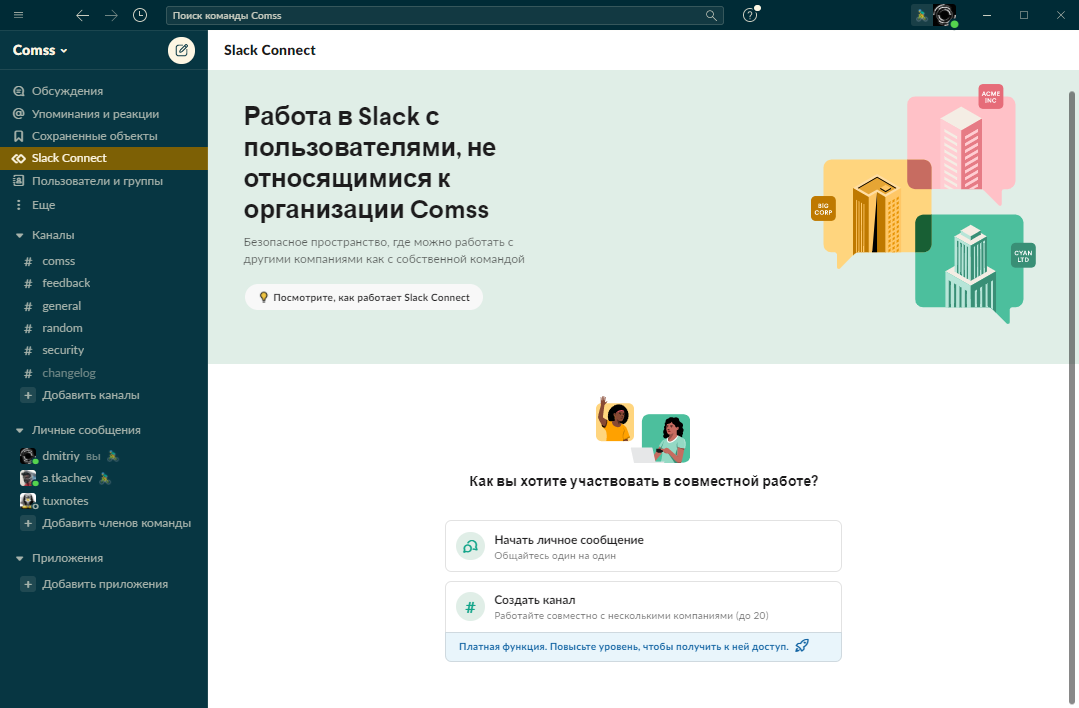This screenshot has width=1079, height=708.
Task: Open Обсуждения threads icon
Action: (19, 91)
